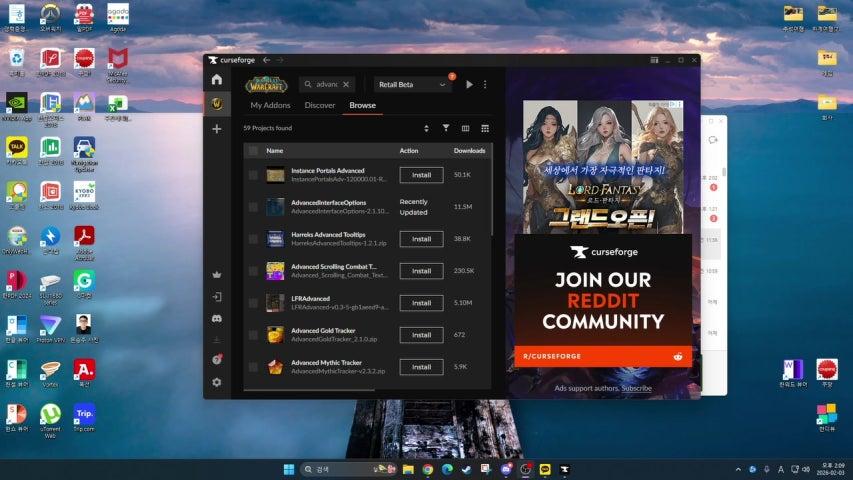
Task: Open the three-dot more options menu
Action: [485, 84]
